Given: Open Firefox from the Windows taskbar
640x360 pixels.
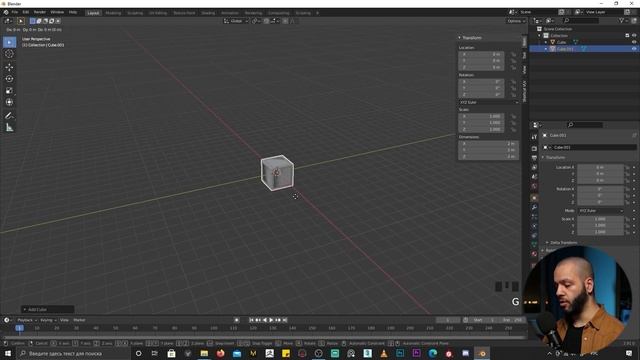Looking at the screenshot, I should coord(220,353).
